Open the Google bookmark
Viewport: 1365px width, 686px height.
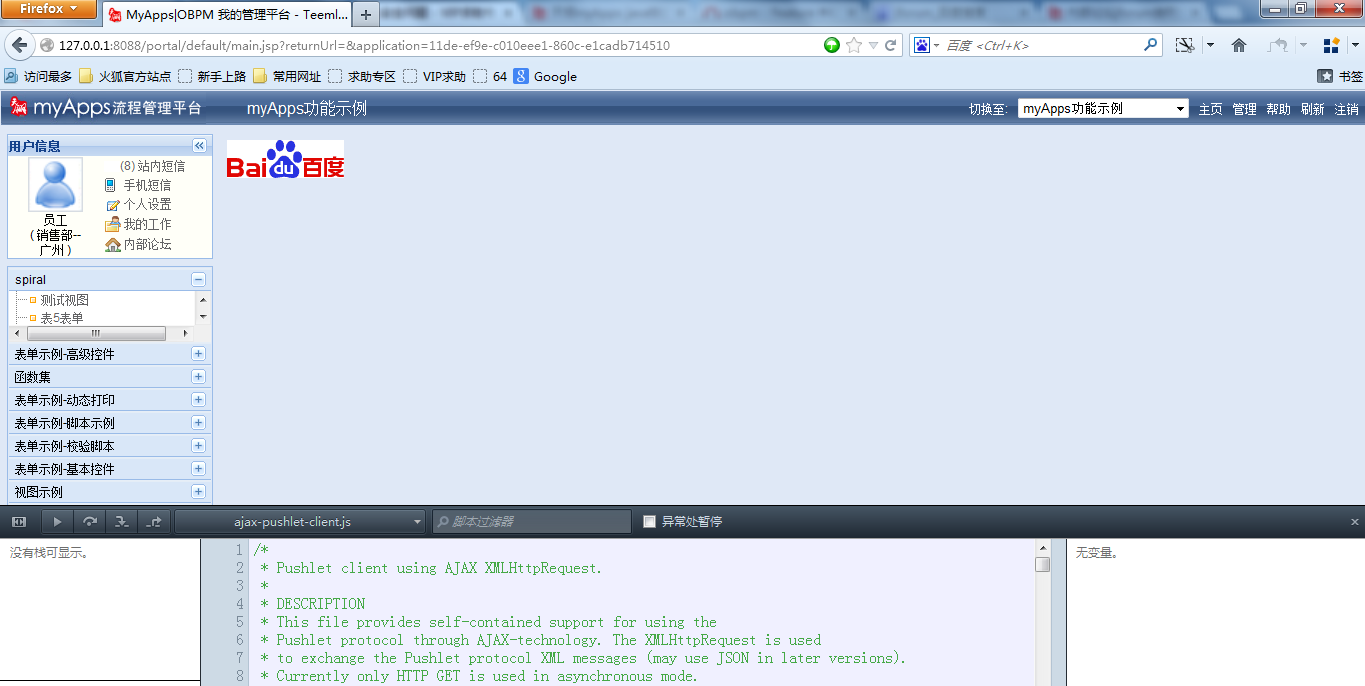(x=545, y=76)
